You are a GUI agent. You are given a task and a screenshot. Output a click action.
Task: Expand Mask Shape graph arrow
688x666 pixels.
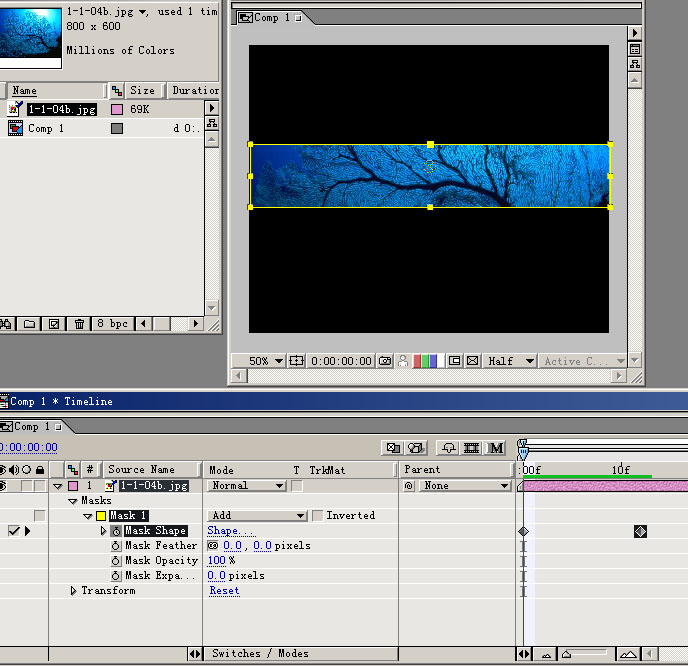pos(103,531)
